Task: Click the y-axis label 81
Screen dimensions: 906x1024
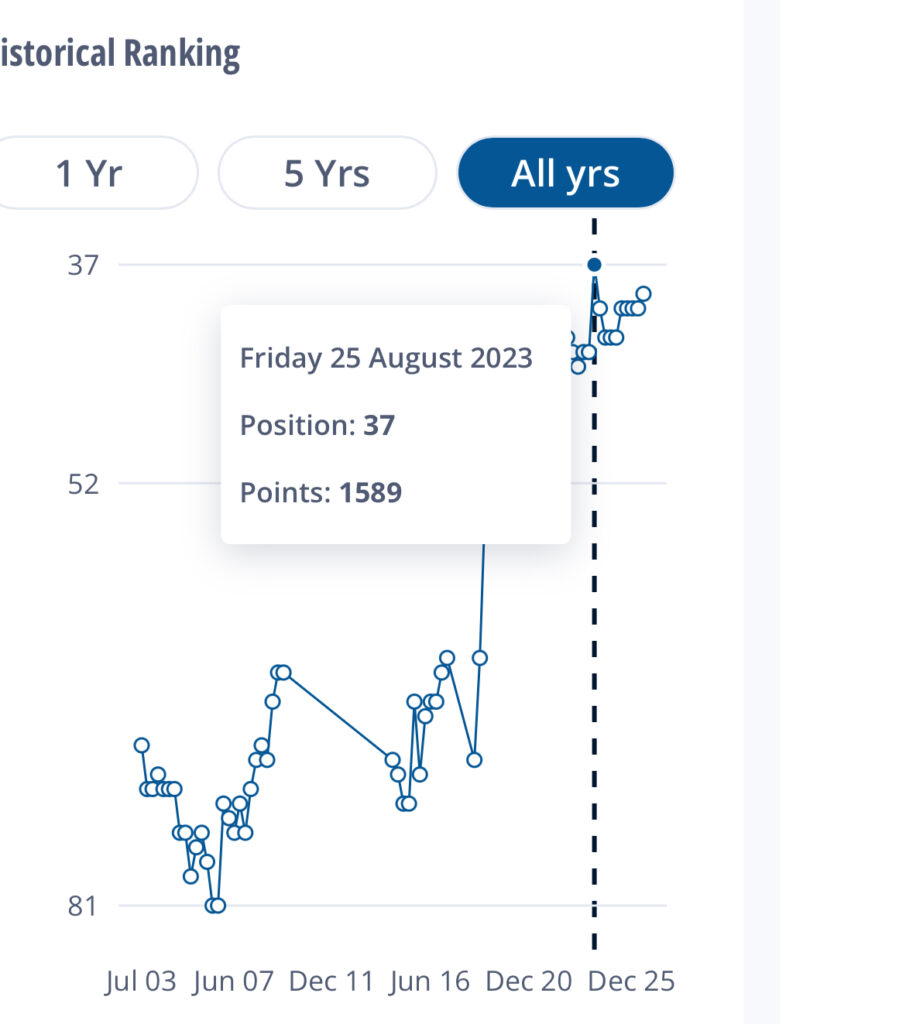Action: [x=84, y=906]
